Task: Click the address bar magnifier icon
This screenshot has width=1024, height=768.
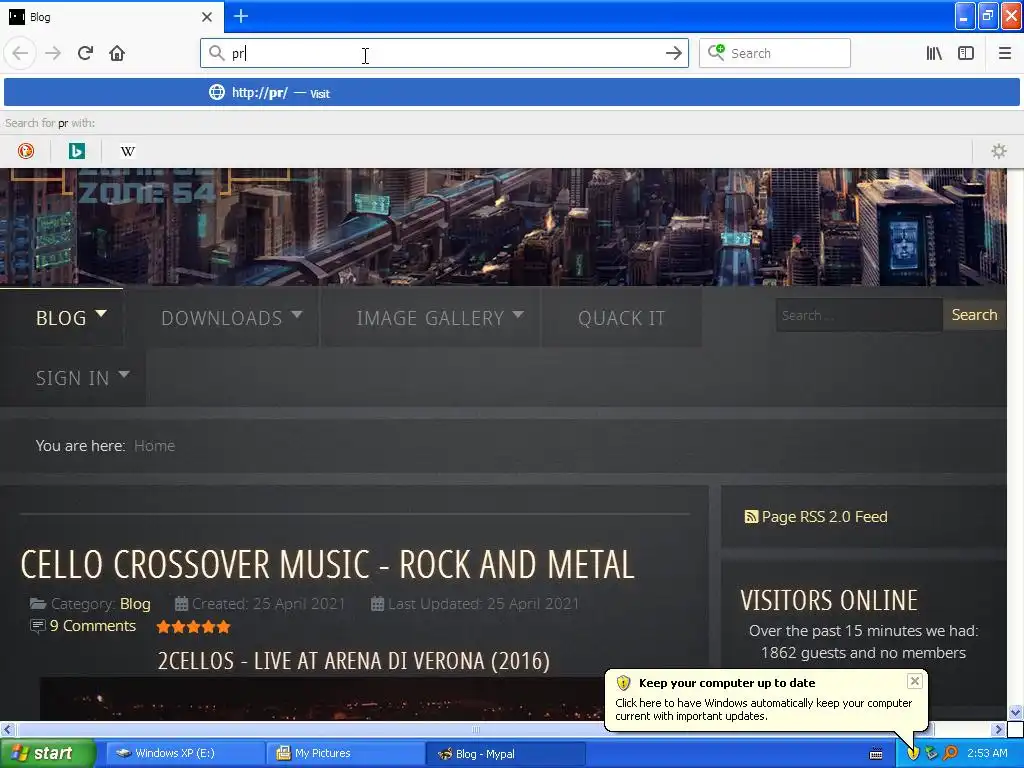Action: coord(216,53)
